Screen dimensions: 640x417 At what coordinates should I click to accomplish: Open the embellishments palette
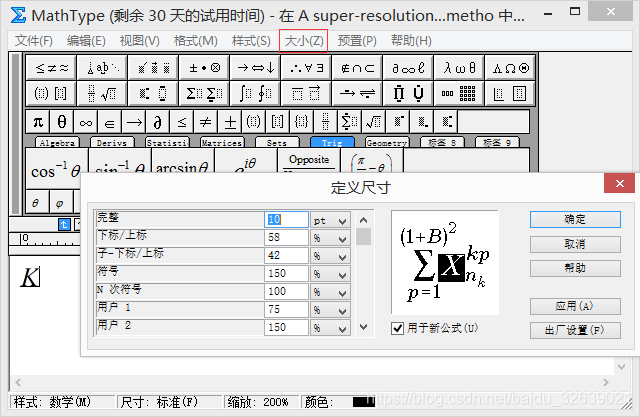(x=153, y=67)
